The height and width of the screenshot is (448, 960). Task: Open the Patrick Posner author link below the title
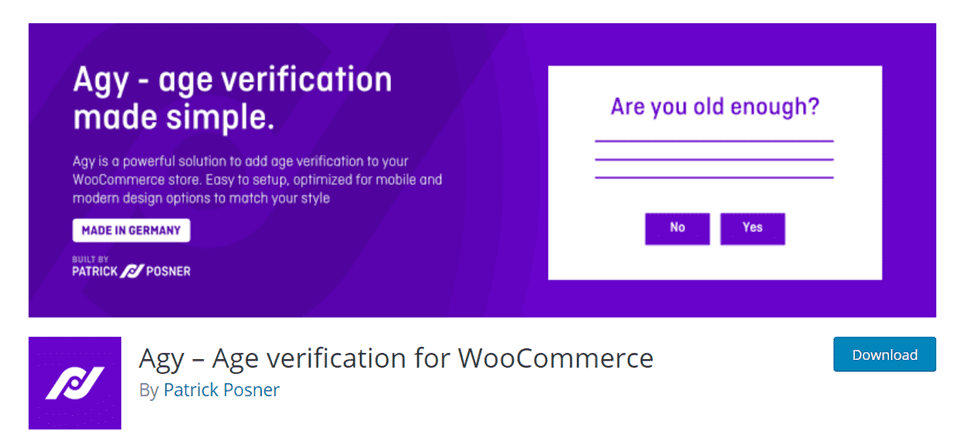click(221, 390)
